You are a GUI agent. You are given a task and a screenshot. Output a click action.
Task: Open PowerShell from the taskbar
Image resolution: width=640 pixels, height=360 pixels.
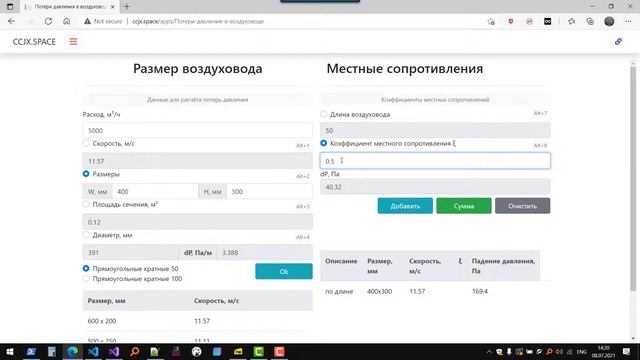pos(31,351)
